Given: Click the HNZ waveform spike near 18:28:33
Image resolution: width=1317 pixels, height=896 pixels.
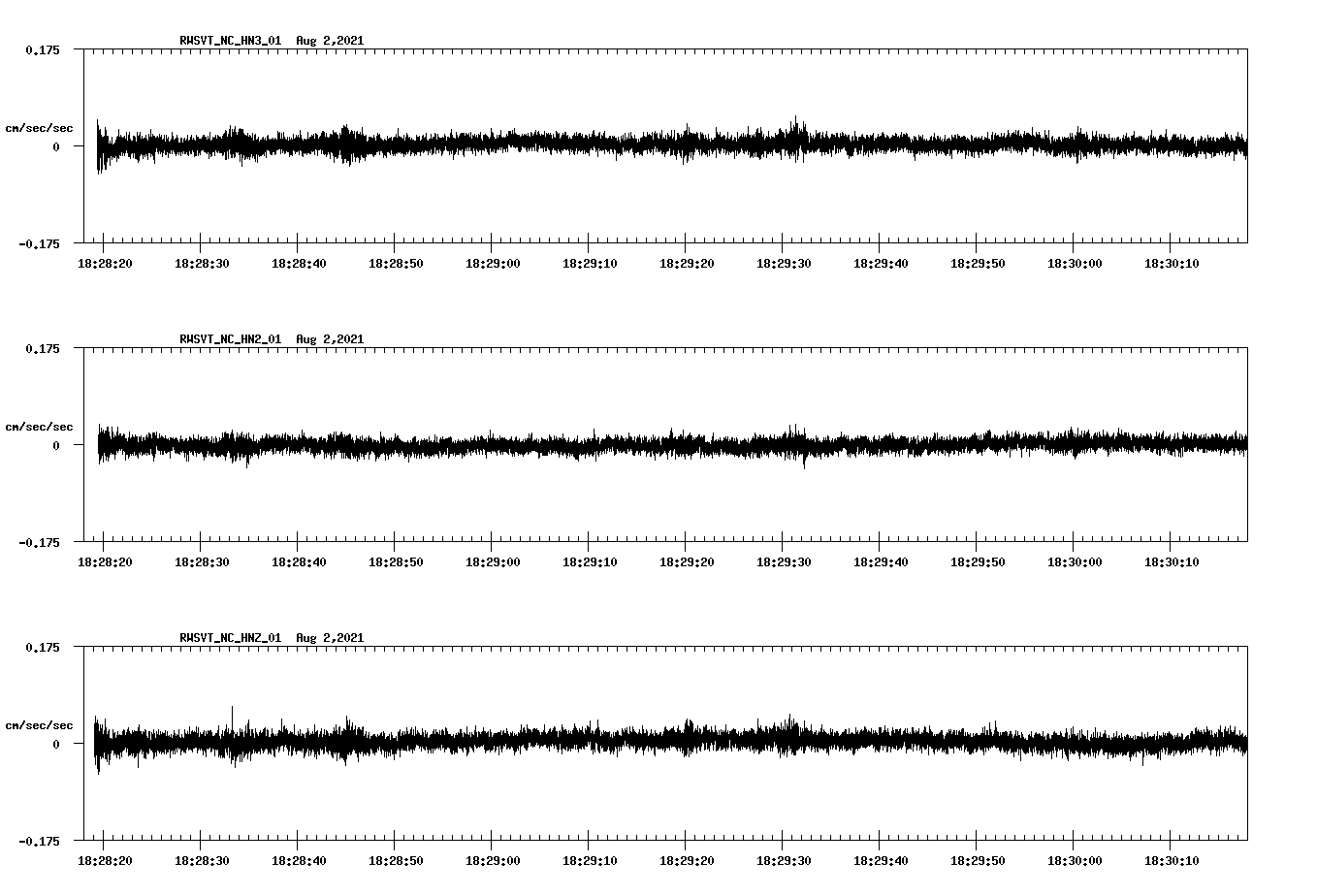Looking at the screenshot, I should [x=232, y=736].
